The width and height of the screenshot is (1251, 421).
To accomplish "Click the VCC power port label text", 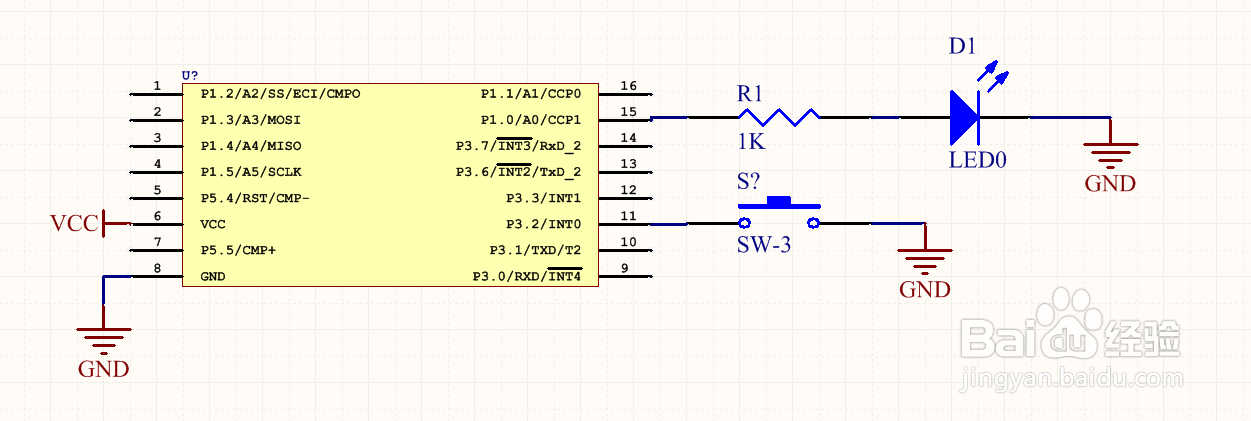I will pyautogui.click(x=74, y=223).
